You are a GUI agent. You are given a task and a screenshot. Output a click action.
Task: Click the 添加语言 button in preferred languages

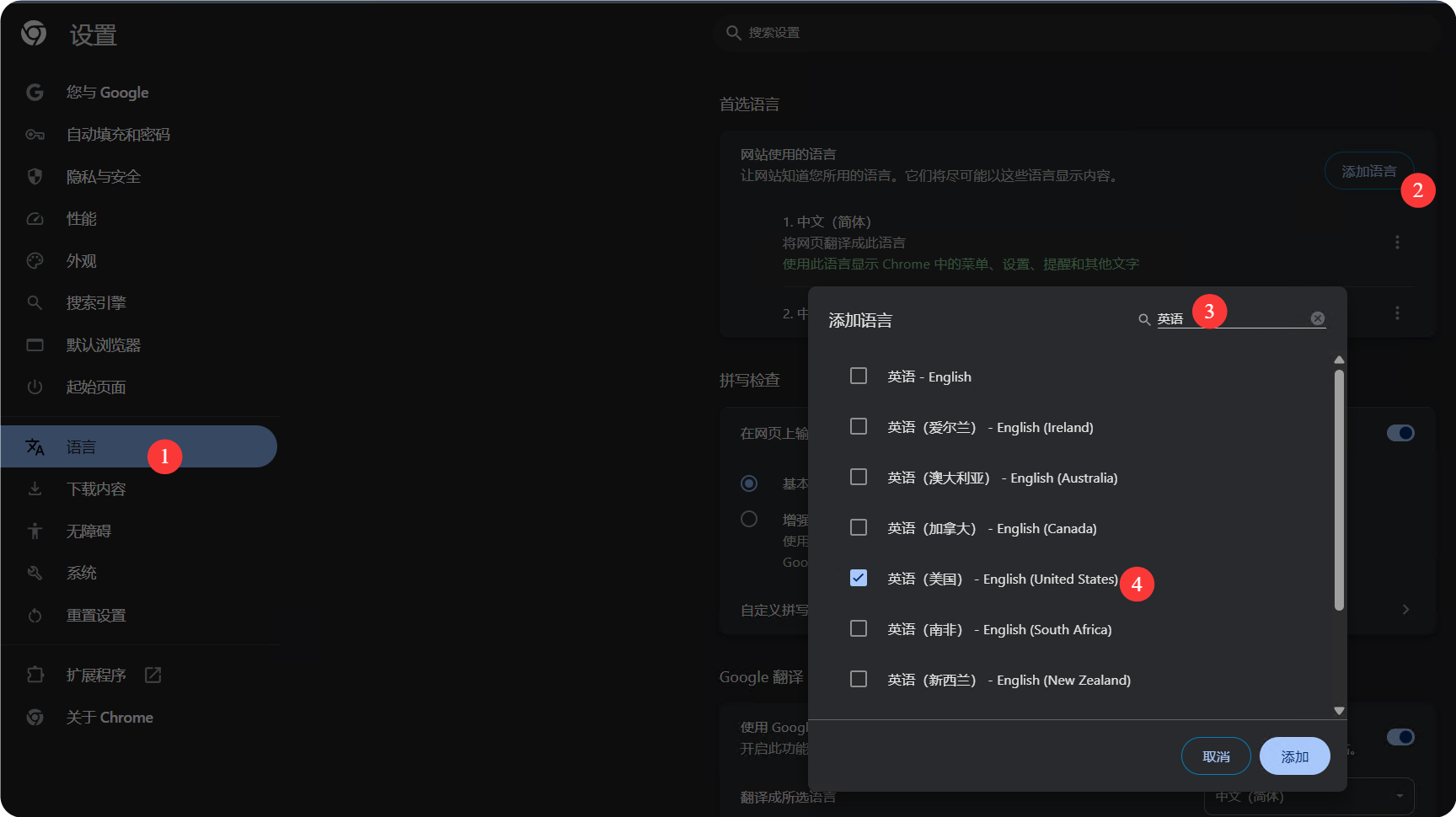pos(1369,171)
